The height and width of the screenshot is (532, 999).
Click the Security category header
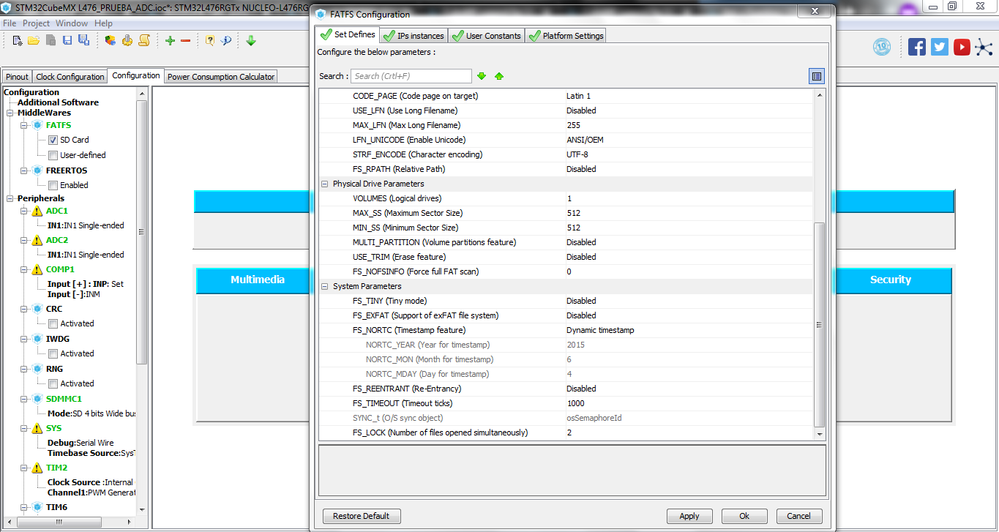[891, 280]
